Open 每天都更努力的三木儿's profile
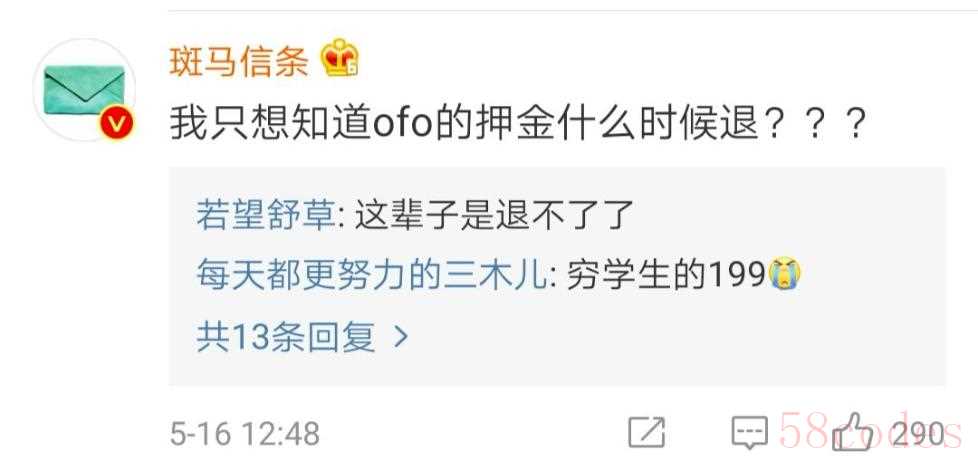Viewport: 978px width, 461px height. pos(373,275)
